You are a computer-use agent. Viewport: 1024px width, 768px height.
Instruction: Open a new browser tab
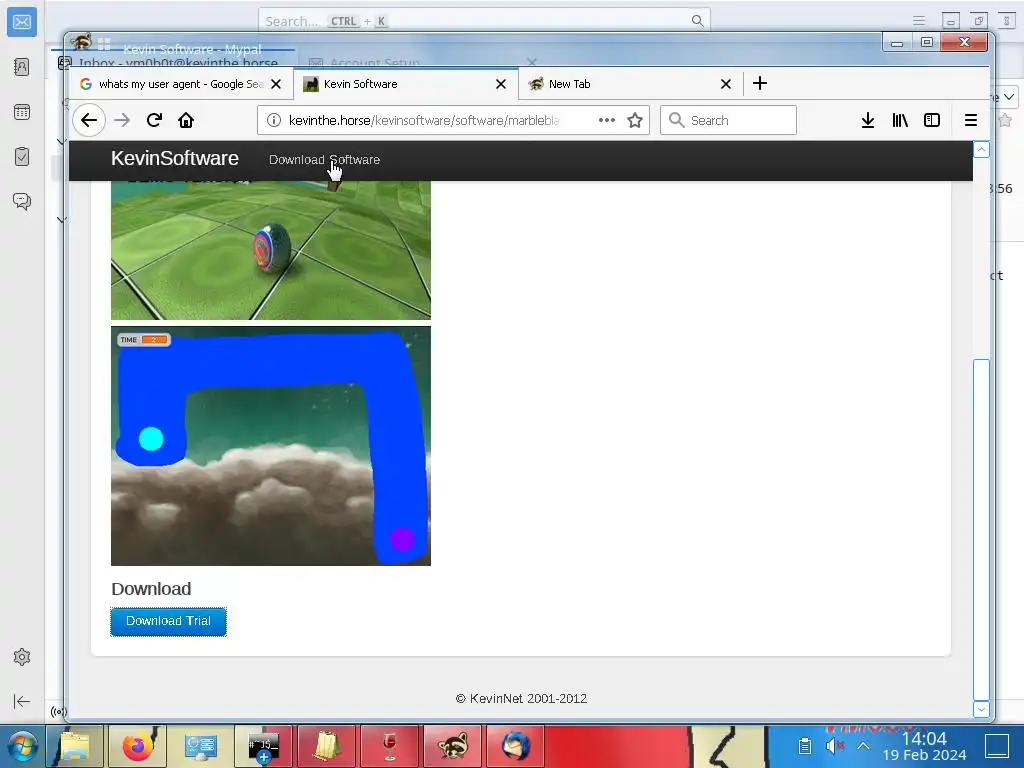760,84
